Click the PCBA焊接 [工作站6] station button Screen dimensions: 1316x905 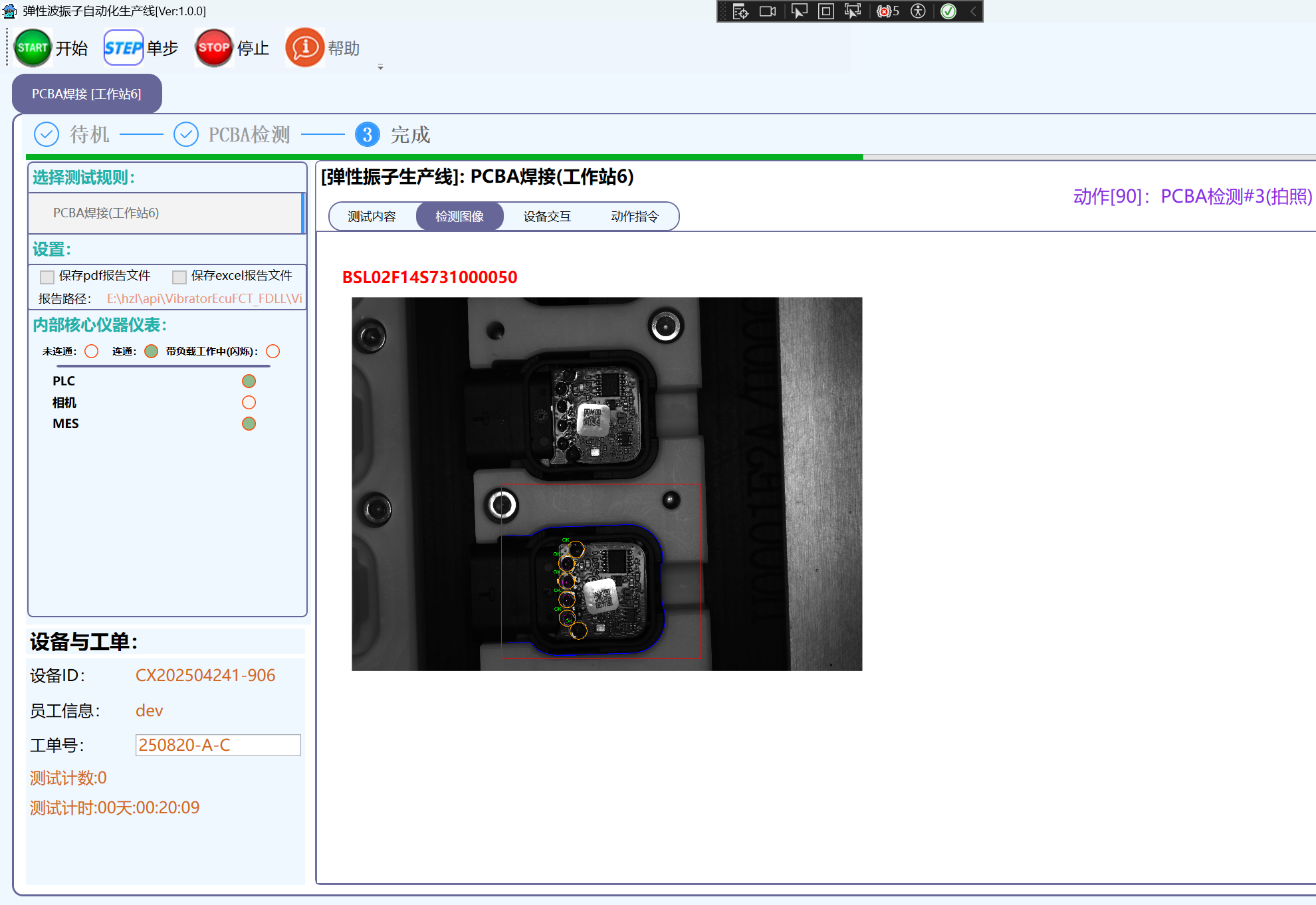86,94
